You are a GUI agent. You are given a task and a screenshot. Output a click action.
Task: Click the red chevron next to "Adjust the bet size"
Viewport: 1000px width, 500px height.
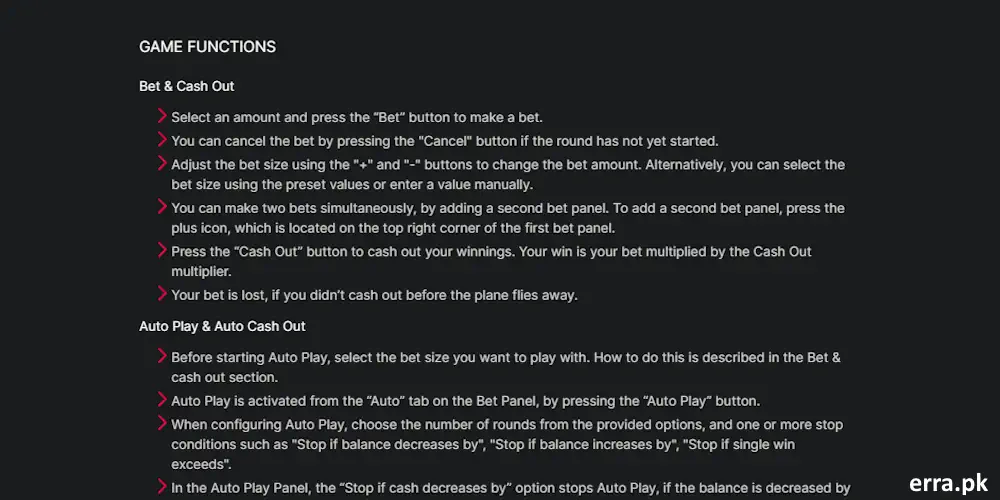click(x=162, y=163)
